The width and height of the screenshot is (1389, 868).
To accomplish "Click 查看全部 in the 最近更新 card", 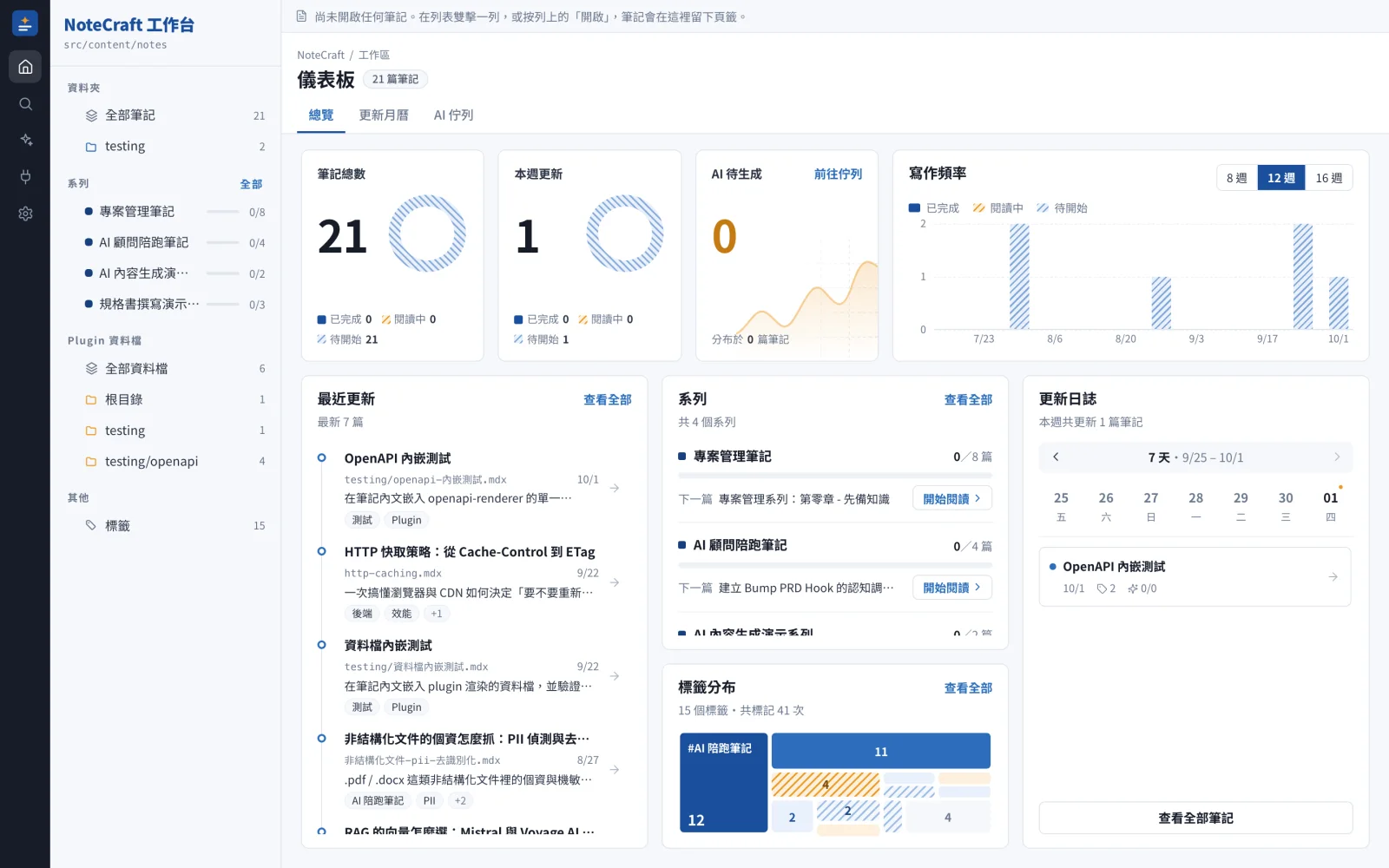I will [x=608, y=400].
